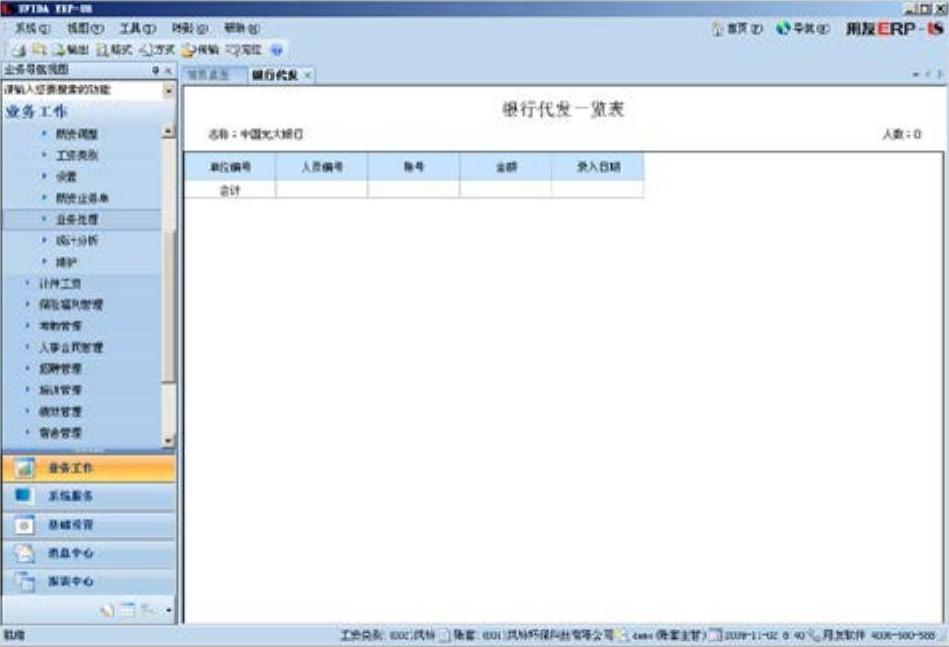The height and width of the screenshot is (647, 949).
Task: Click the tree scrollbar up arrow
Action: click(168, 131)
